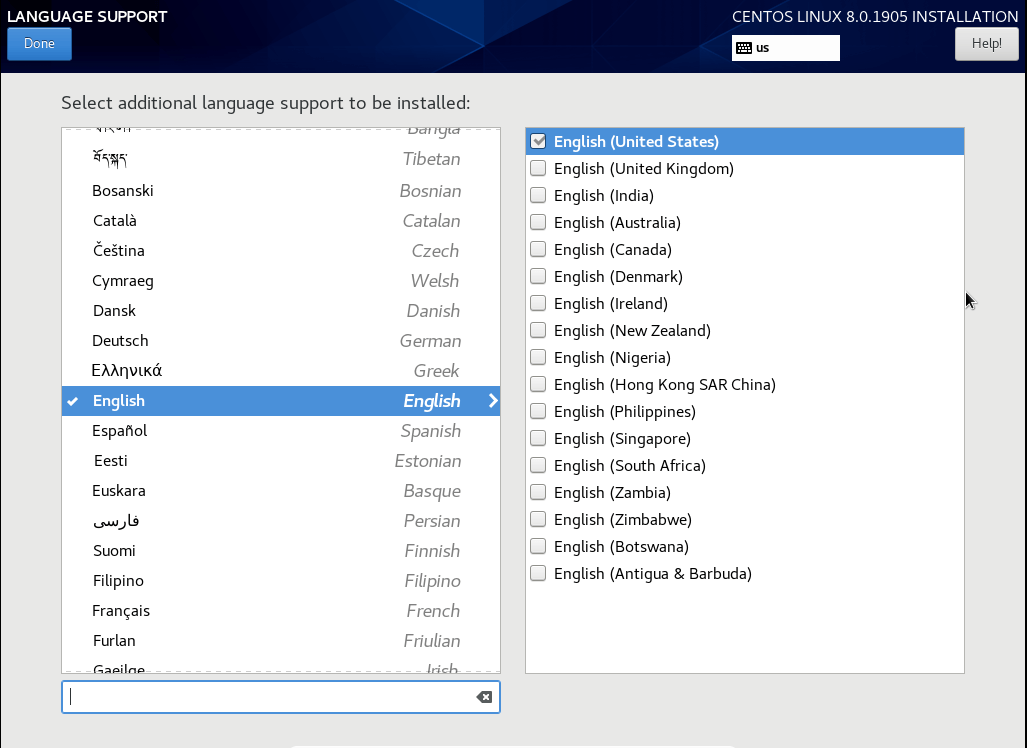
Task: Click the arrow chevron on the English row
Action: [x=493, y=401]
